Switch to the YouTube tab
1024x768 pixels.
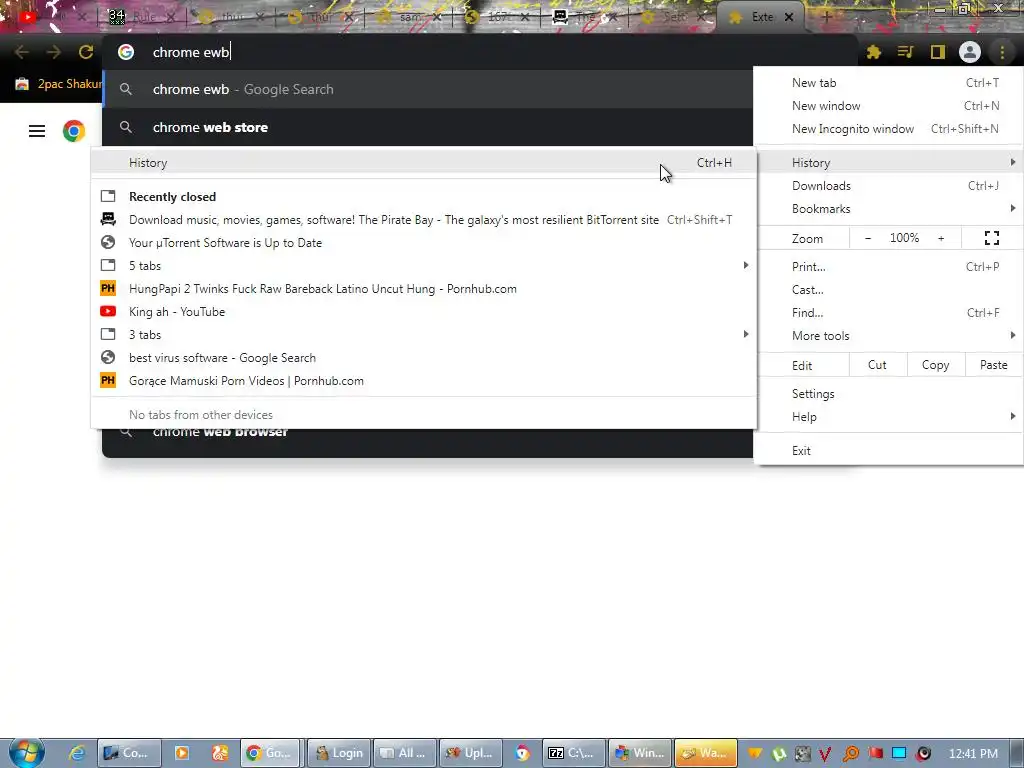[50, 18]
